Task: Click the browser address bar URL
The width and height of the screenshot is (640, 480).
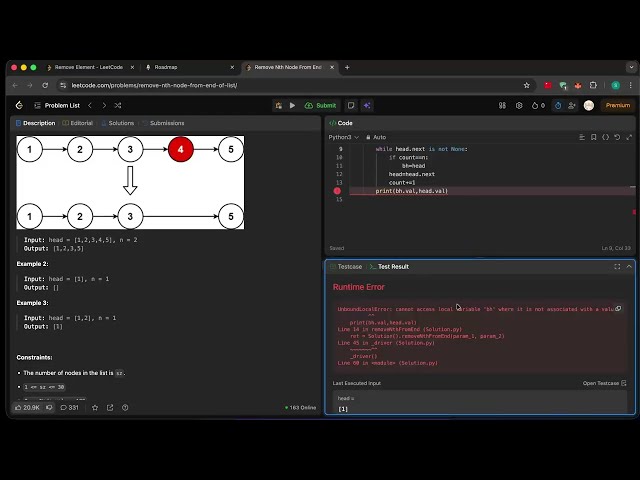Action: coord(154,85)
